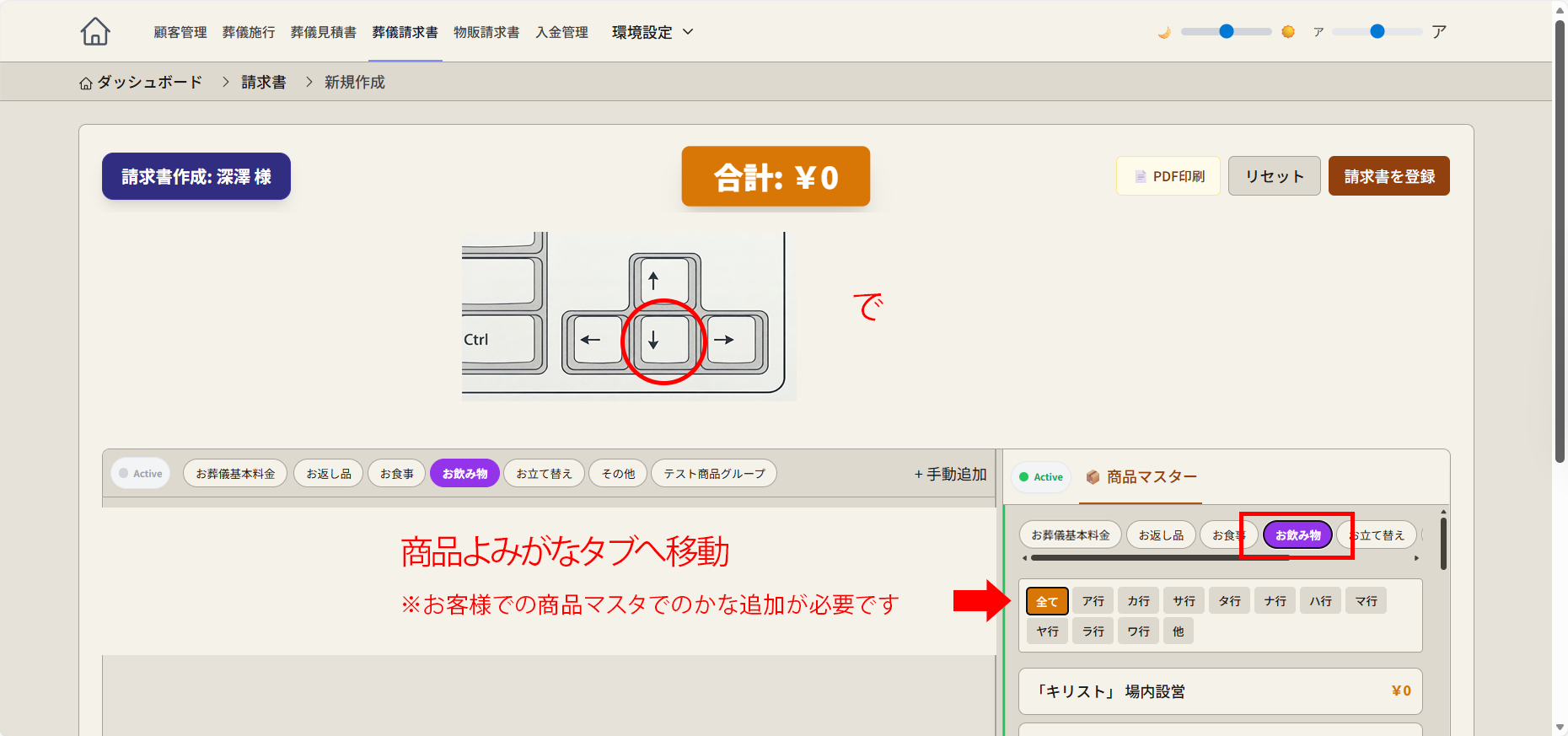Select the テスト商品グループ tab
The width and height of the screenshot is (1568, 736).
coord(714,474)
